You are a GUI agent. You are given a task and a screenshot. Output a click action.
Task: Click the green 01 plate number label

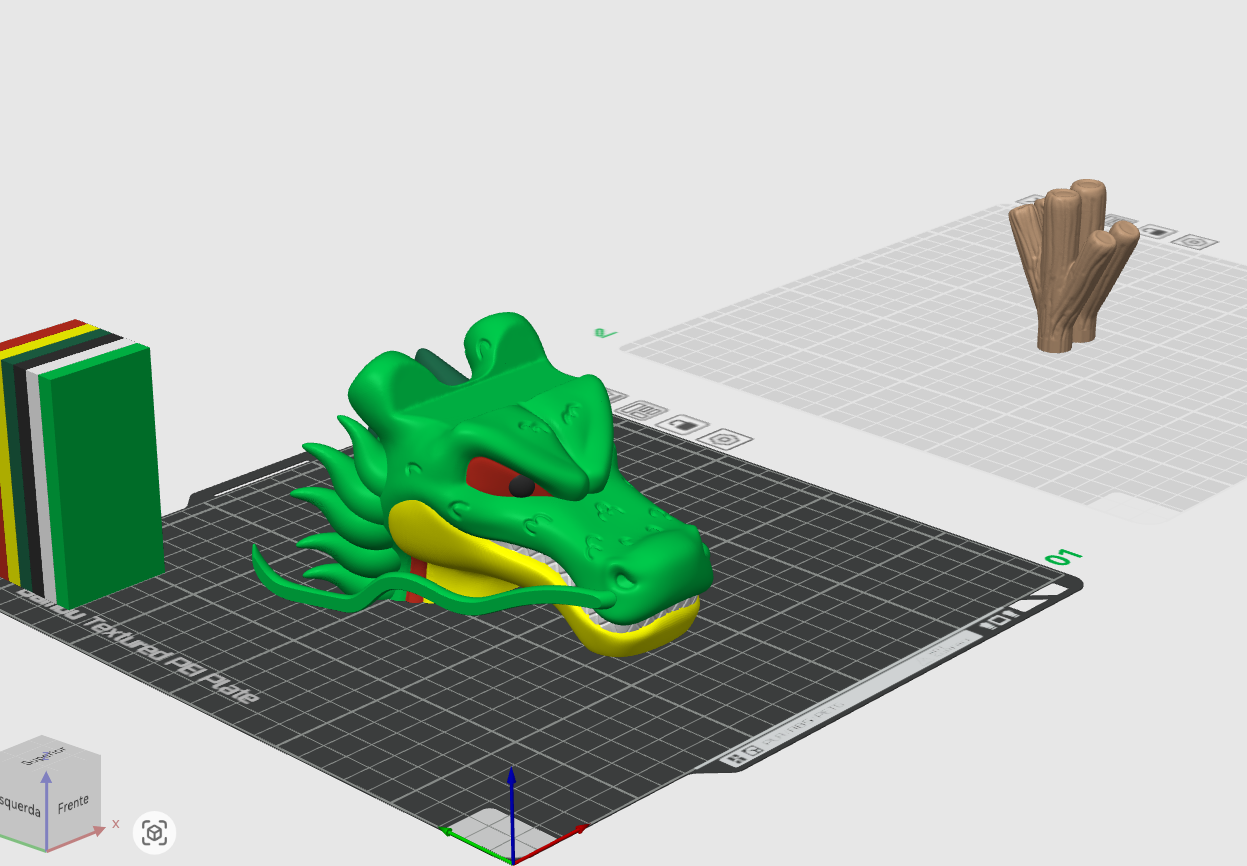coord(1063,555)
